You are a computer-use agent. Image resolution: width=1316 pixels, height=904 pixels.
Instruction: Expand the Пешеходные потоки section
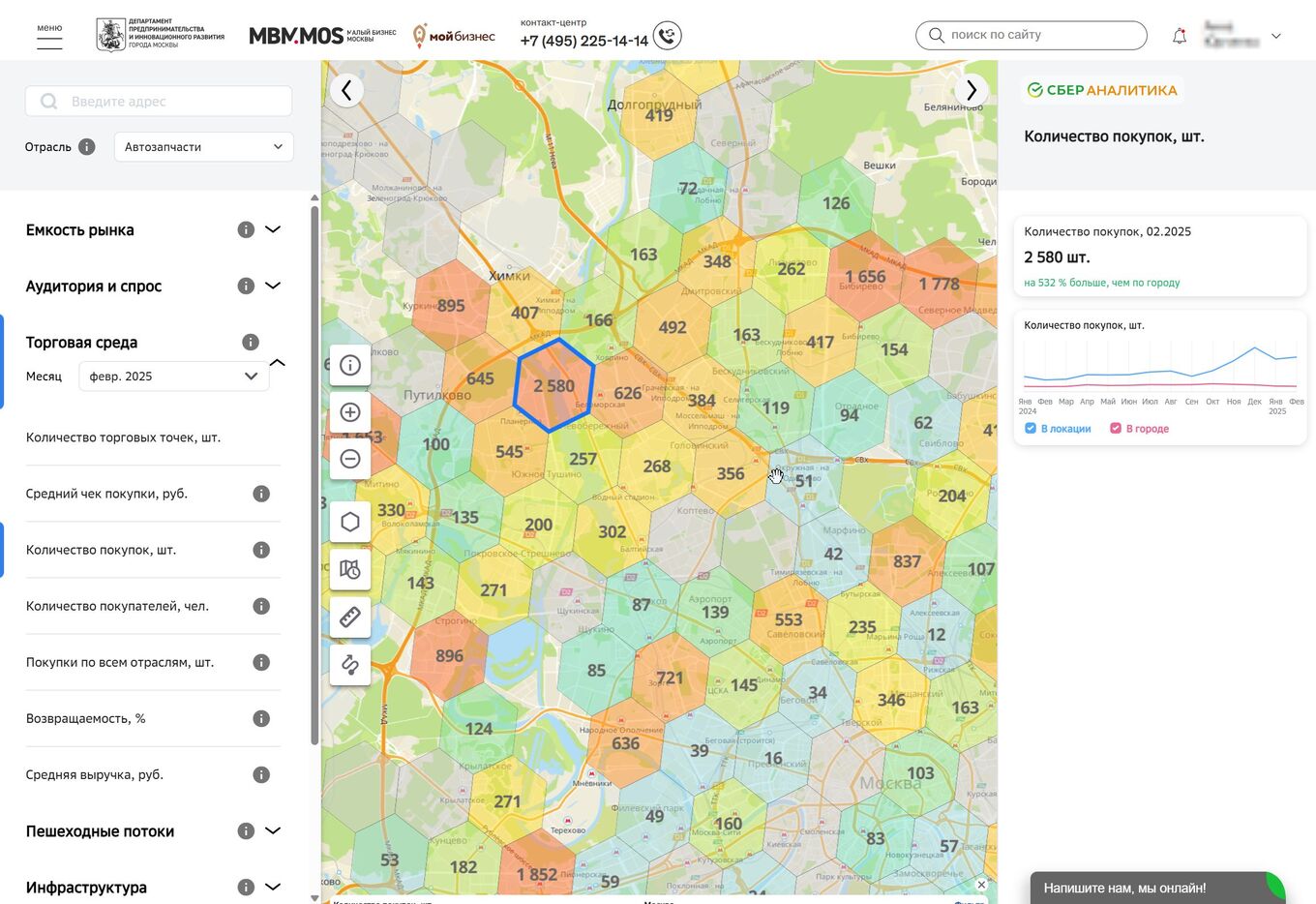coord(273,830)
